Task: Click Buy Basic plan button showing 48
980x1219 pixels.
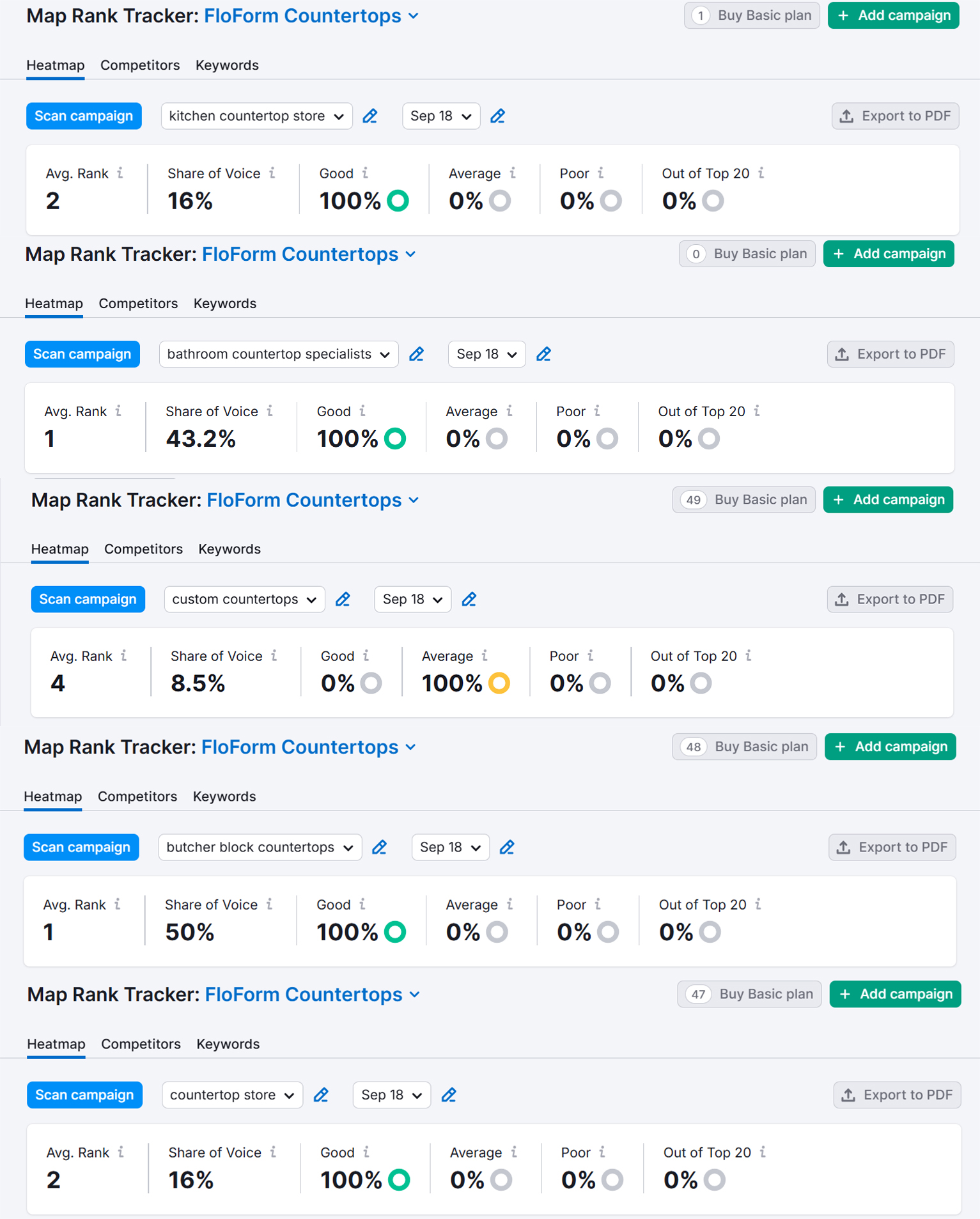Action: point(744,747)
